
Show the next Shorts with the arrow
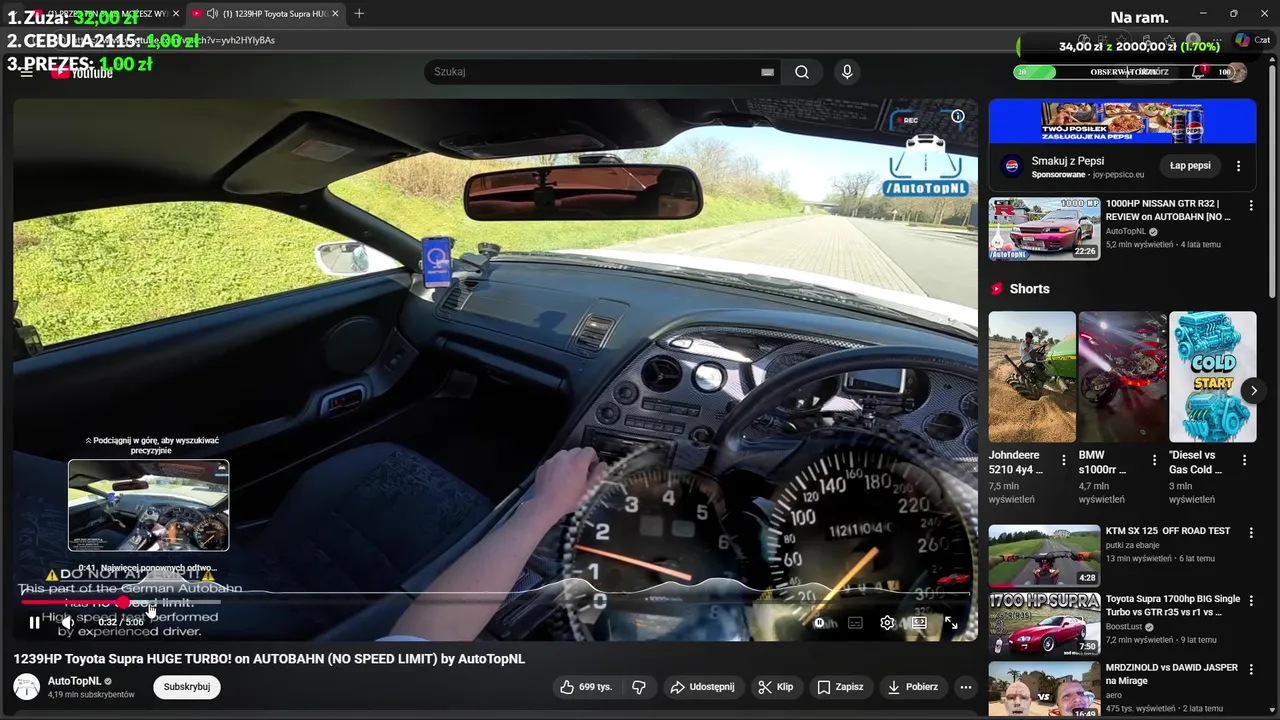click(x=1253, y=391)
